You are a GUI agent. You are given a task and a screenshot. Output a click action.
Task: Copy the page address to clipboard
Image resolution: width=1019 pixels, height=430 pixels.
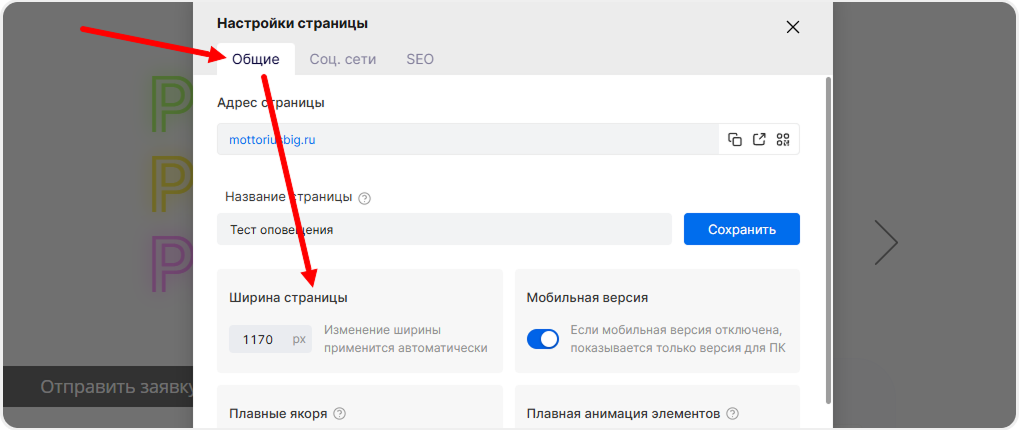(x=735, y=140)
